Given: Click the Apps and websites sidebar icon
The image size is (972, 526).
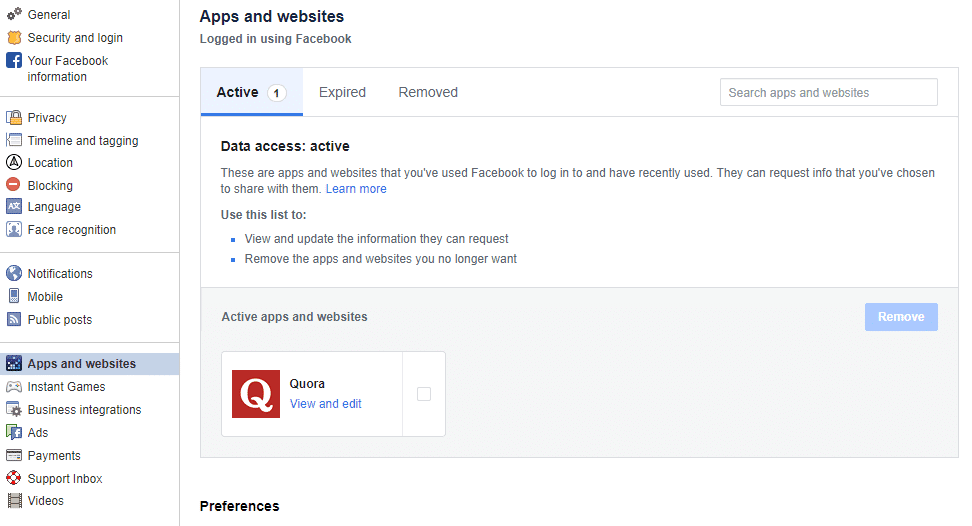Looking at the screenshot, I should click(14, 364).
